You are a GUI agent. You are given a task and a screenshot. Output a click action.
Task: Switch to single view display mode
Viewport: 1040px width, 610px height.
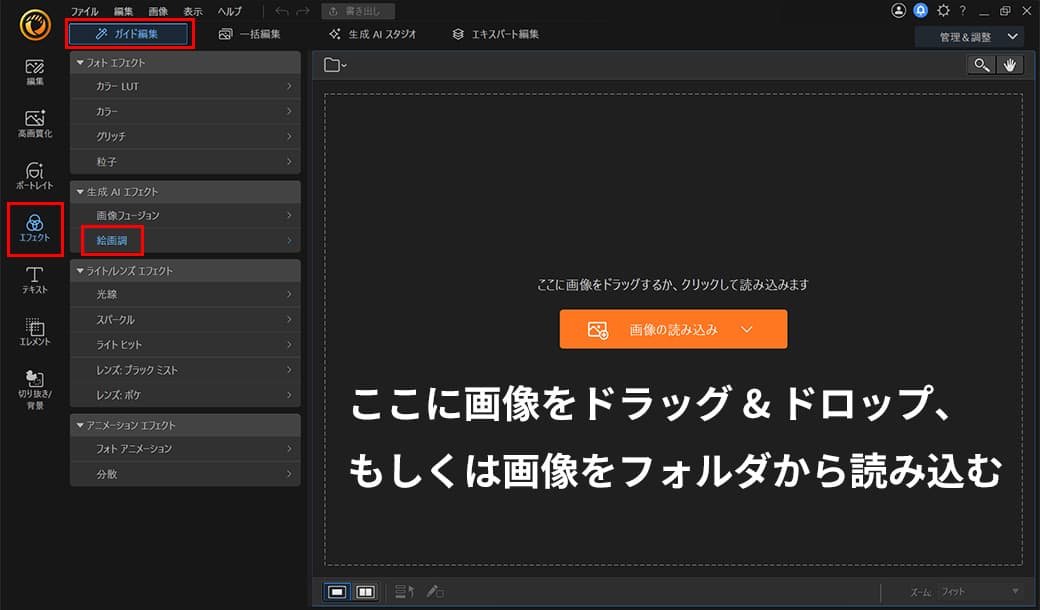(337, 591)
